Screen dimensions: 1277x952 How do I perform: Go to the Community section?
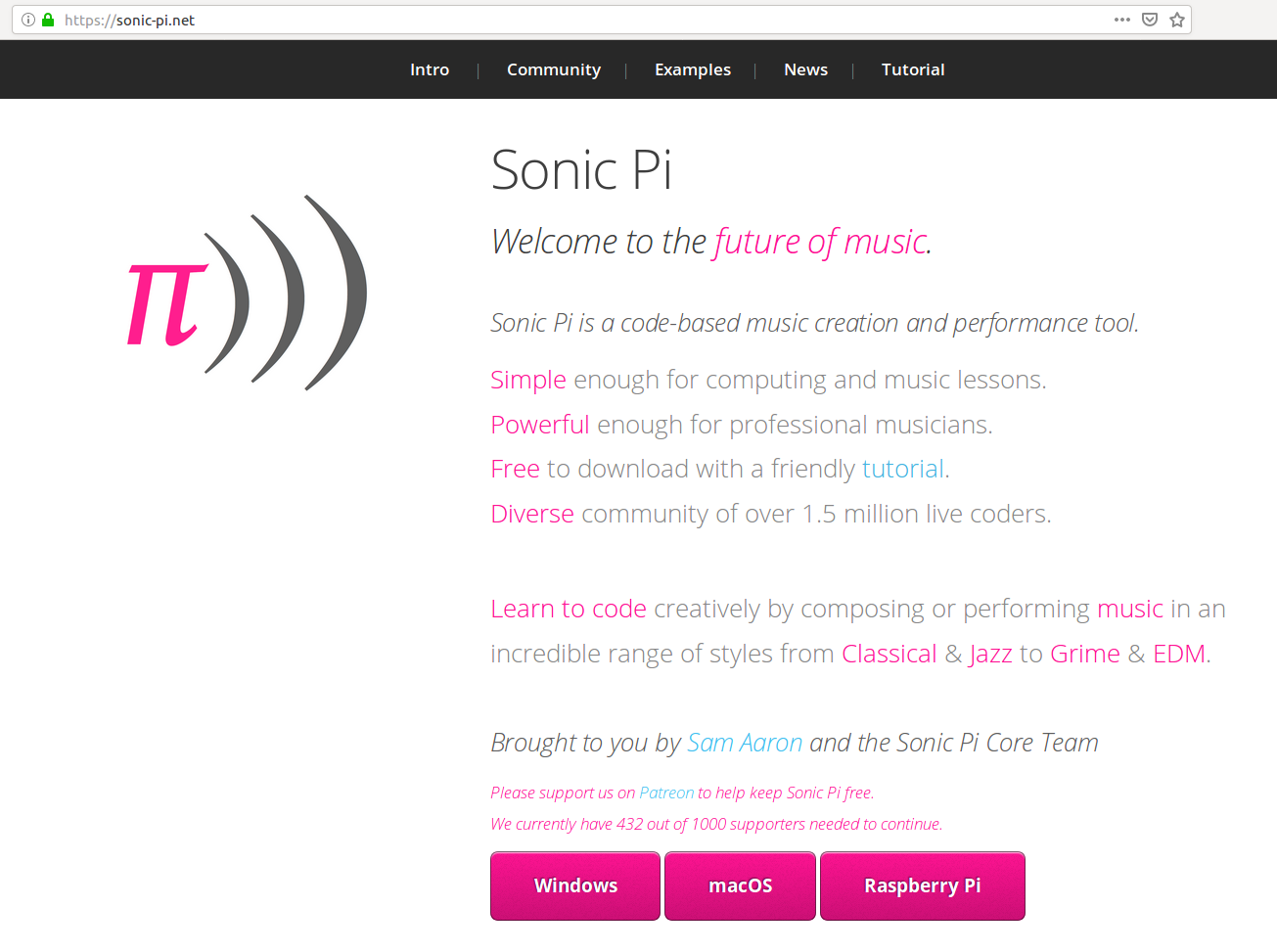(554, 69)
